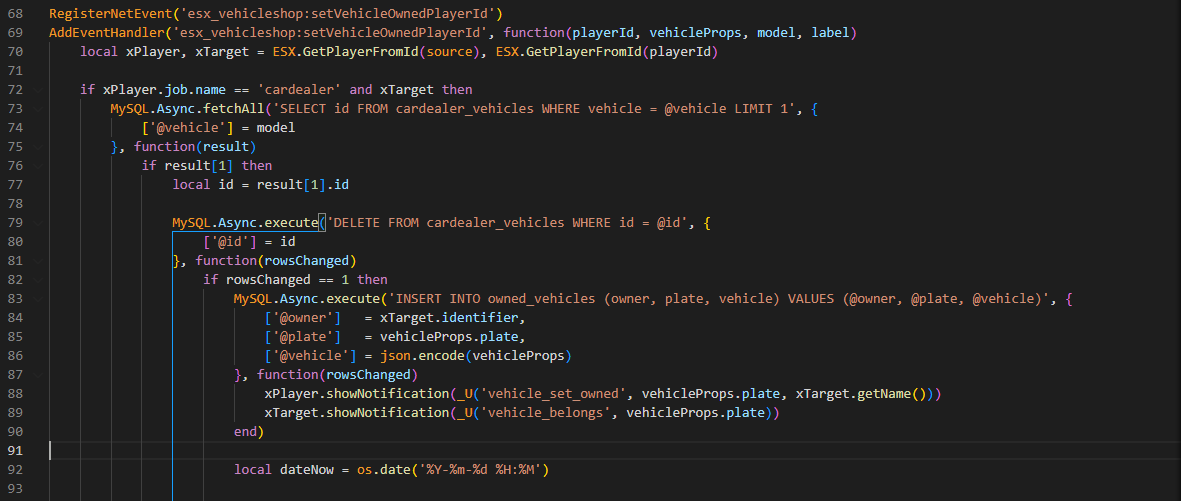Click line number 91 in gutter
The height and width of the screenshot is (501, 1181).
click(x=15, y=451)
